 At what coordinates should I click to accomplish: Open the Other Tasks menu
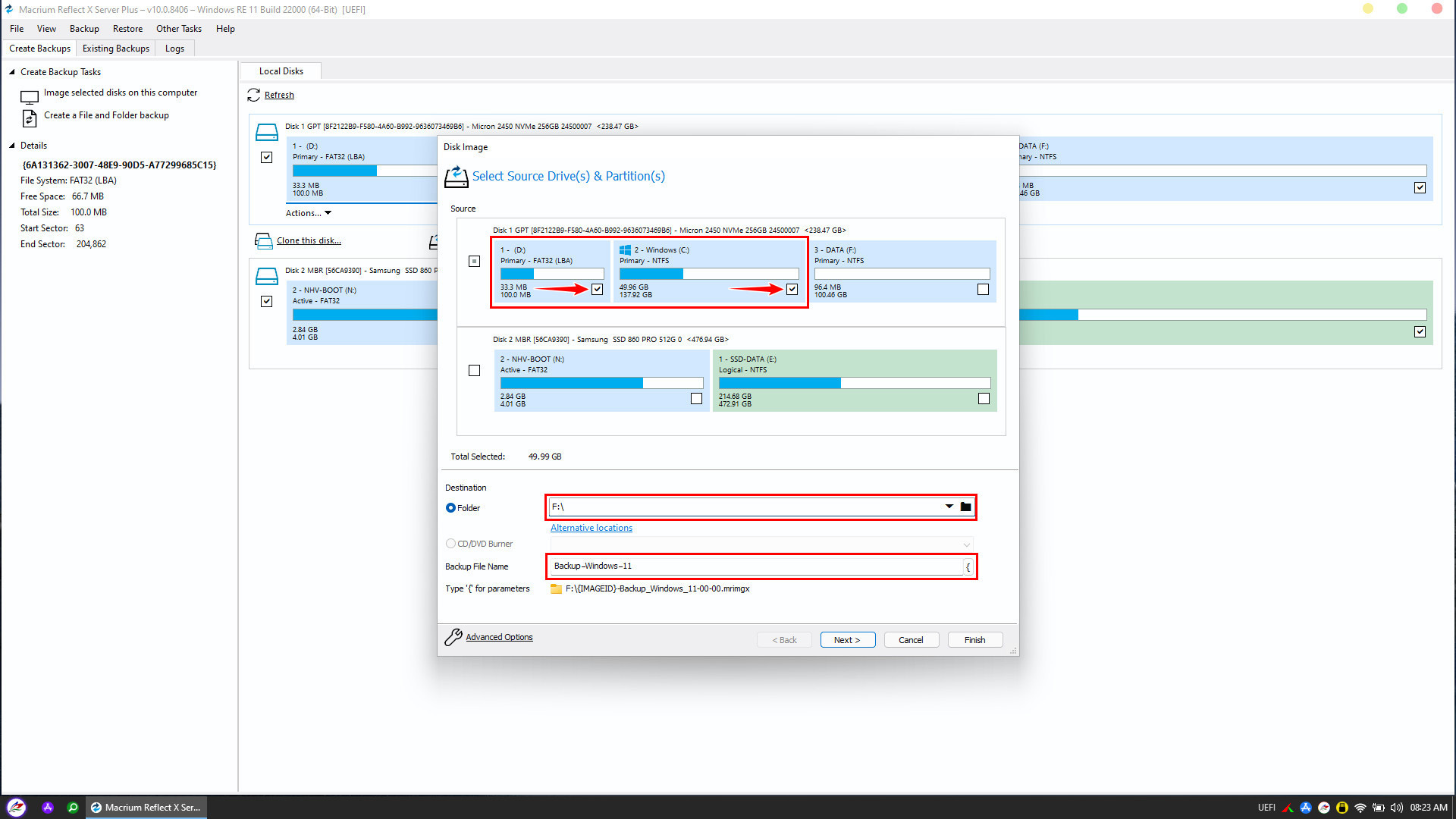179,29
